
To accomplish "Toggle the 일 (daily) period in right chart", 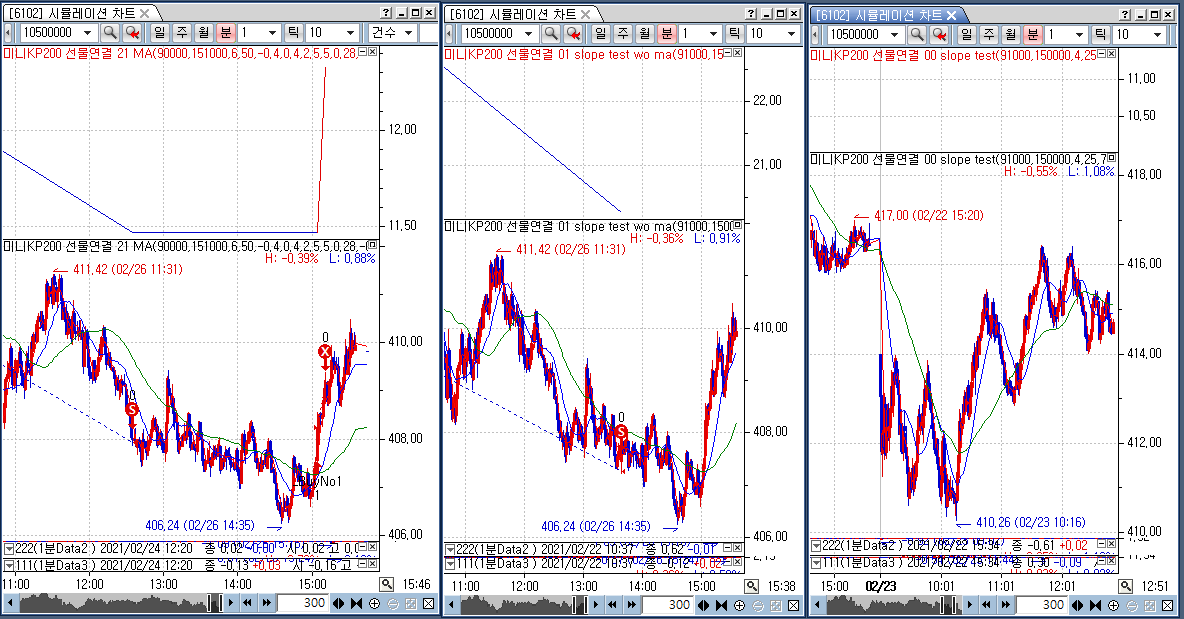I will [x=968, y=33].
